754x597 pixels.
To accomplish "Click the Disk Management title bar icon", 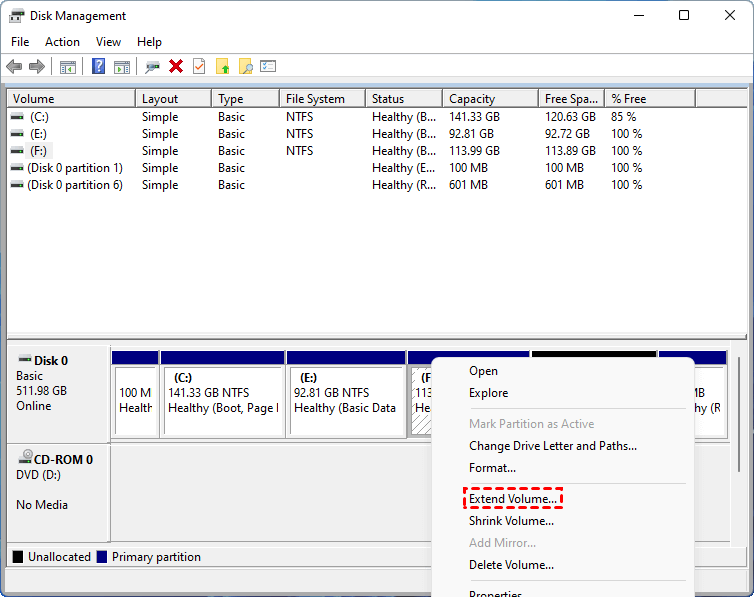I will coord(16,16).
